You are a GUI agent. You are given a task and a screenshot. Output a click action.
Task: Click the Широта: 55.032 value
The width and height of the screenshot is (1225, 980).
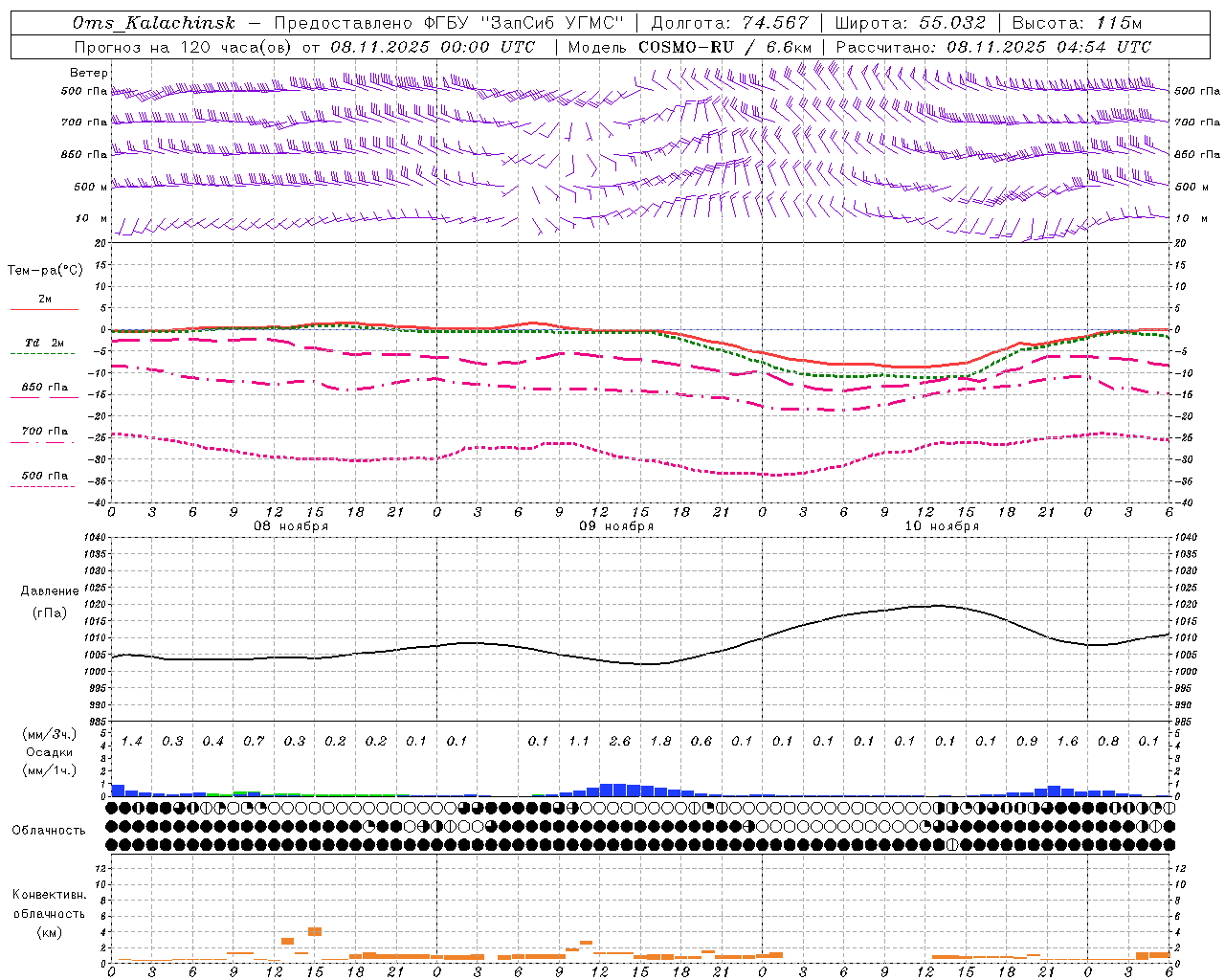(910, 23)
